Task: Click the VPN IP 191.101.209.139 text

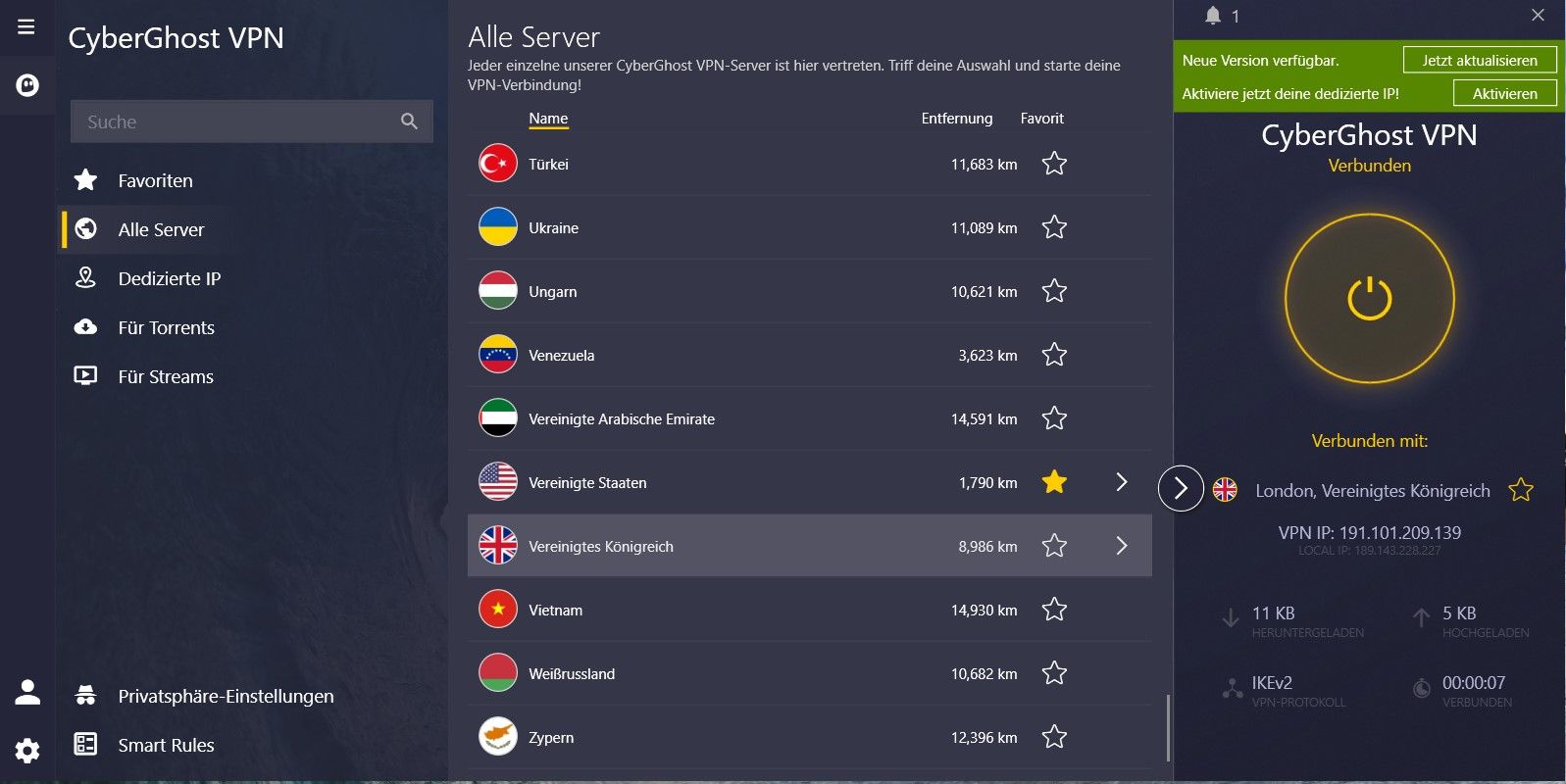Action: click(x=1369, y=532)
